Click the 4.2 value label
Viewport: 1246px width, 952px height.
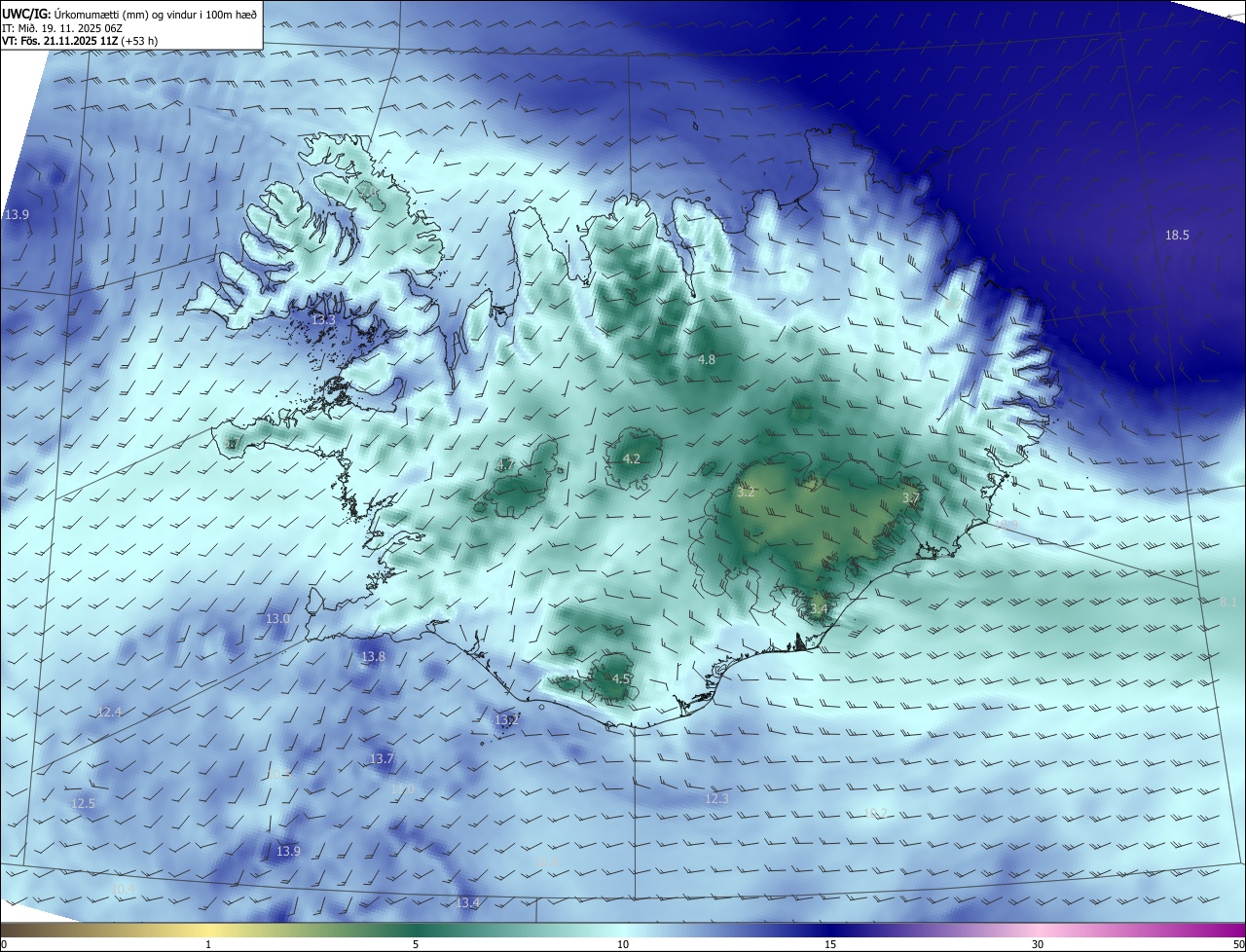tap(631, 458)
